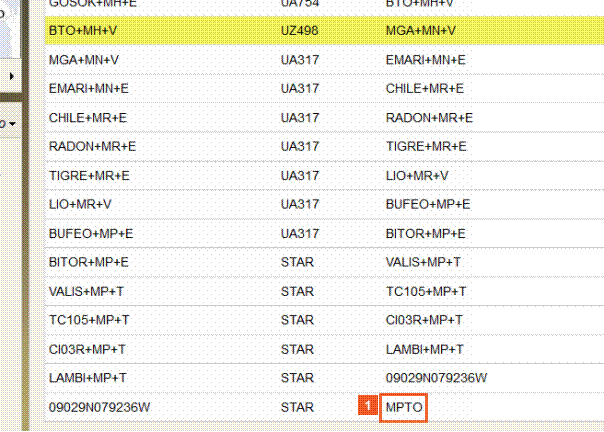Viewport: 604px width, 432px height.
Task: Select STAR in the 09029N079236W row
Action: pos(297,407)
